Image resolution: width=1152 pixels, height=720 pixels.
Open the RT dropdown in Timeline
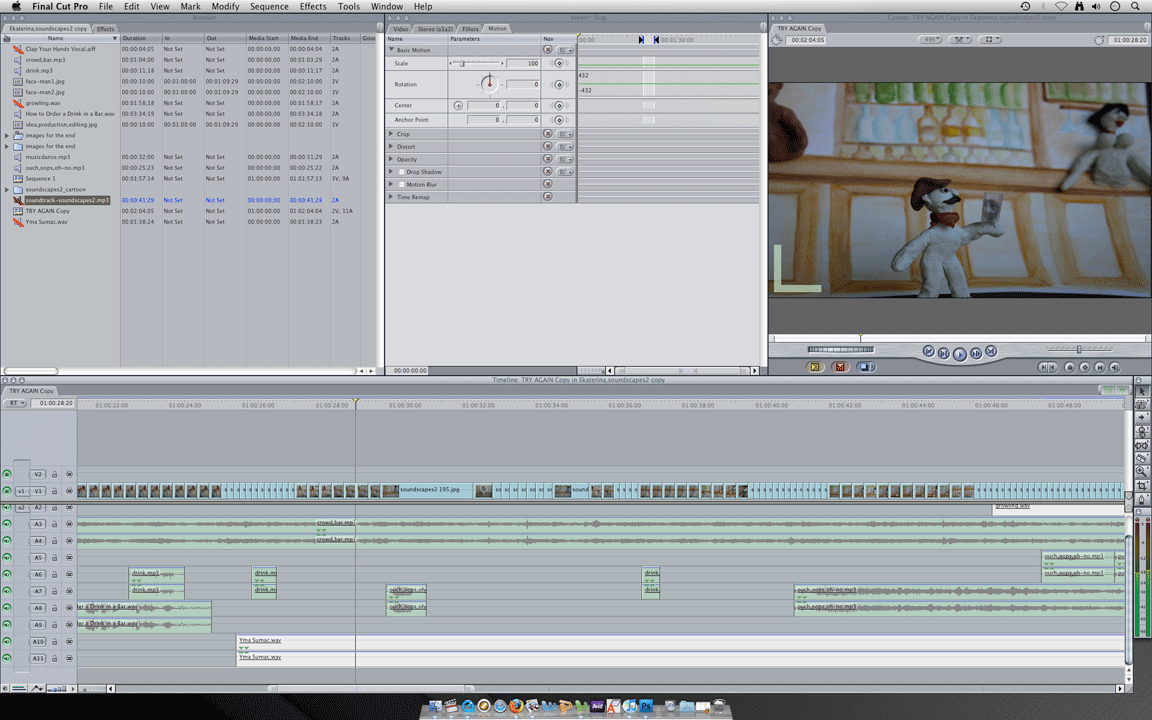pos(15,403)
